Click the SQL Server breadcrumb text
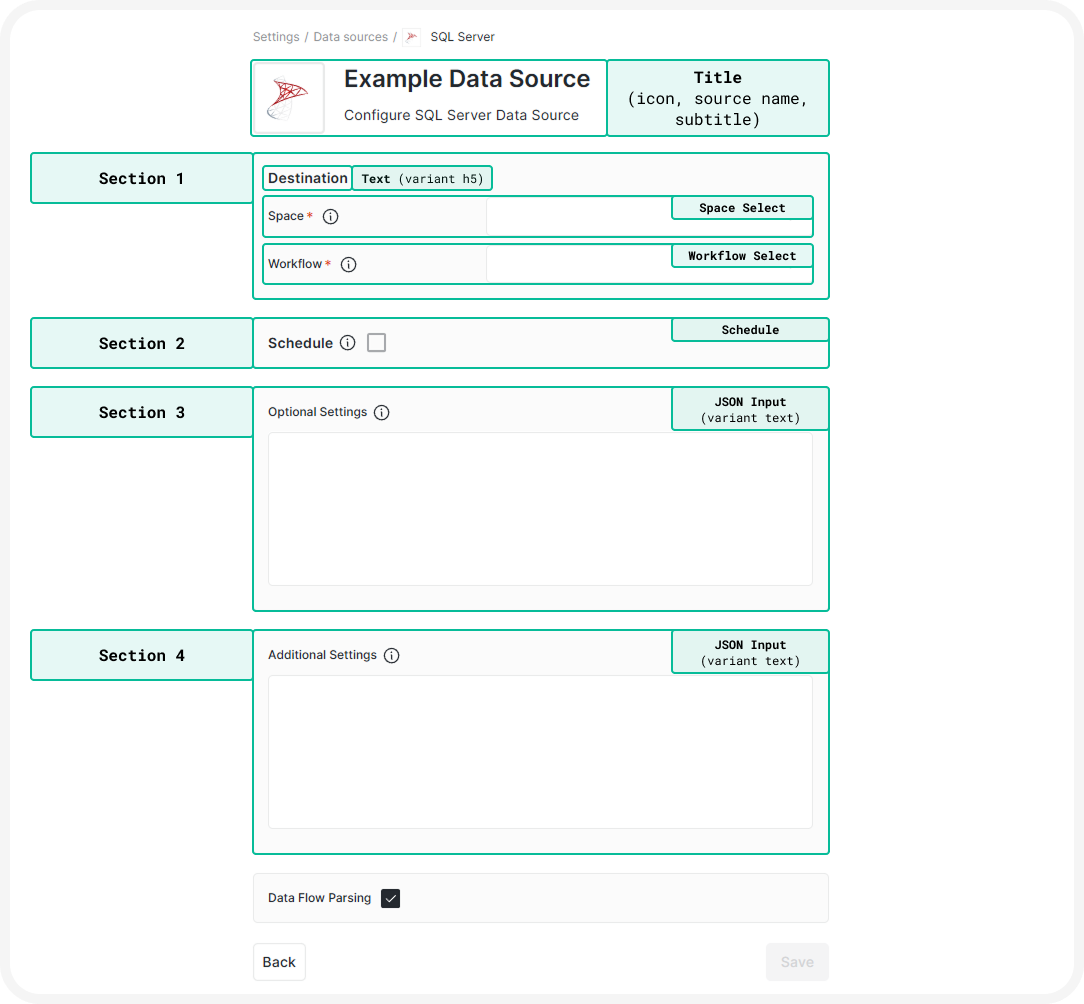Image resolution: width=1084 pixels, height=1004 pixels. point(462,37)
